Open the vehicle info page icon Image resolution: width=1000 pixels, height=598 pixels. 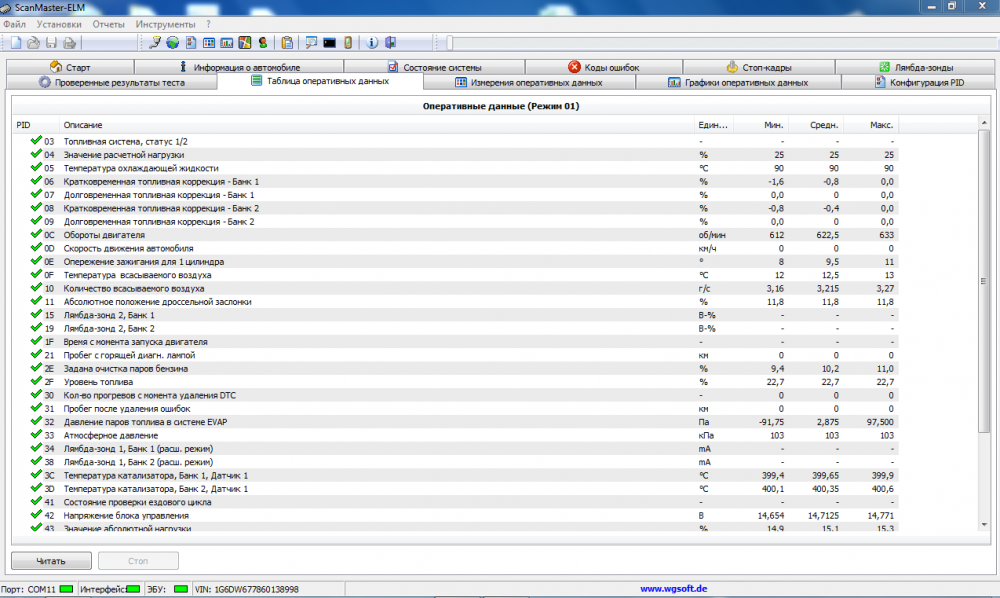click(190, 42)
